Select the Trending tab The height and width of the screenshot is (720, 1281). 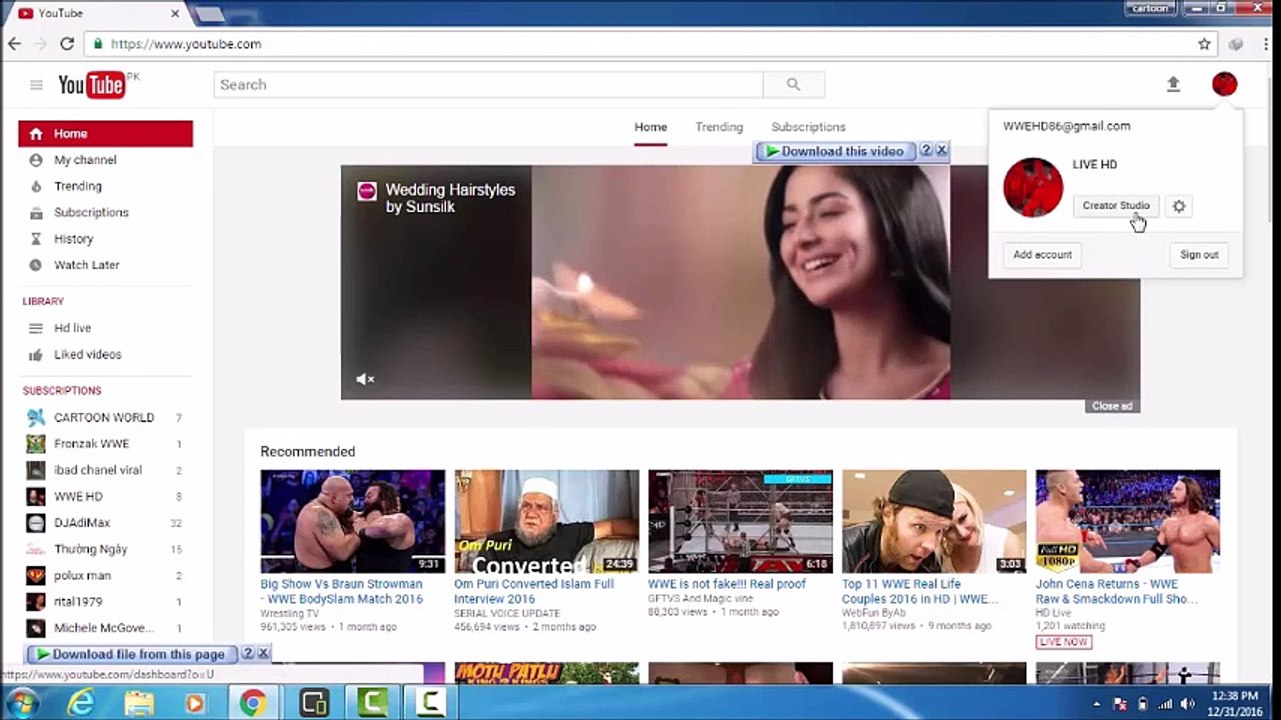719,127
